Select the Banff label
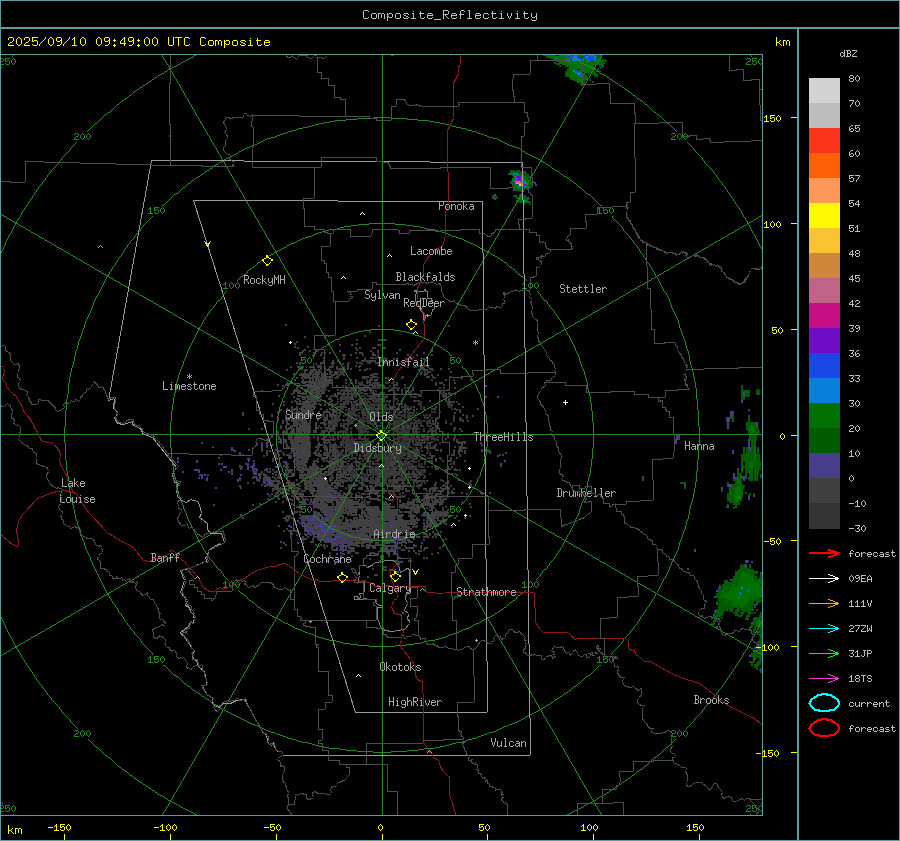 coord(165,558)
